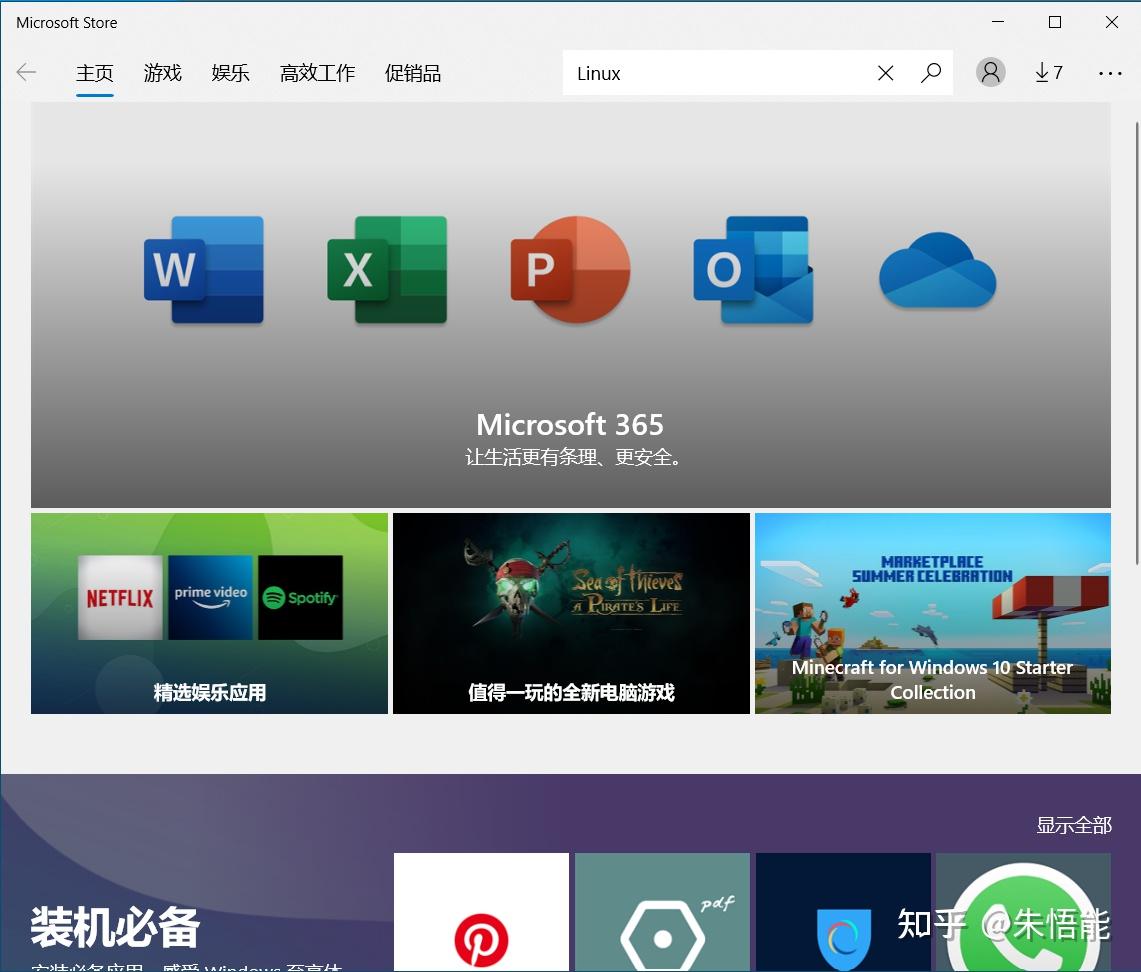Open the PDF hexagon app tile
Screen dimensions: 1141x972
[x=662, y=912]
